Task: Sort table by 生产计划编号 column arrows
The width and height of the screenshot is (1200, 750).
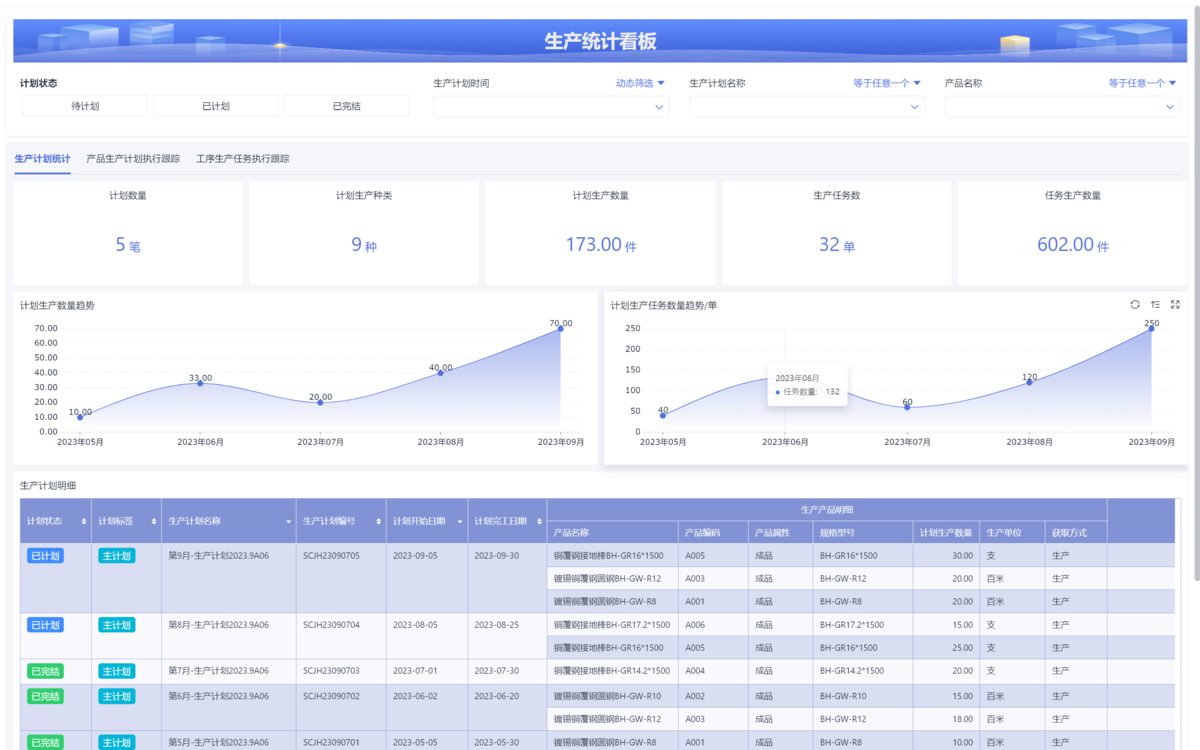Action: pos(379,521)
